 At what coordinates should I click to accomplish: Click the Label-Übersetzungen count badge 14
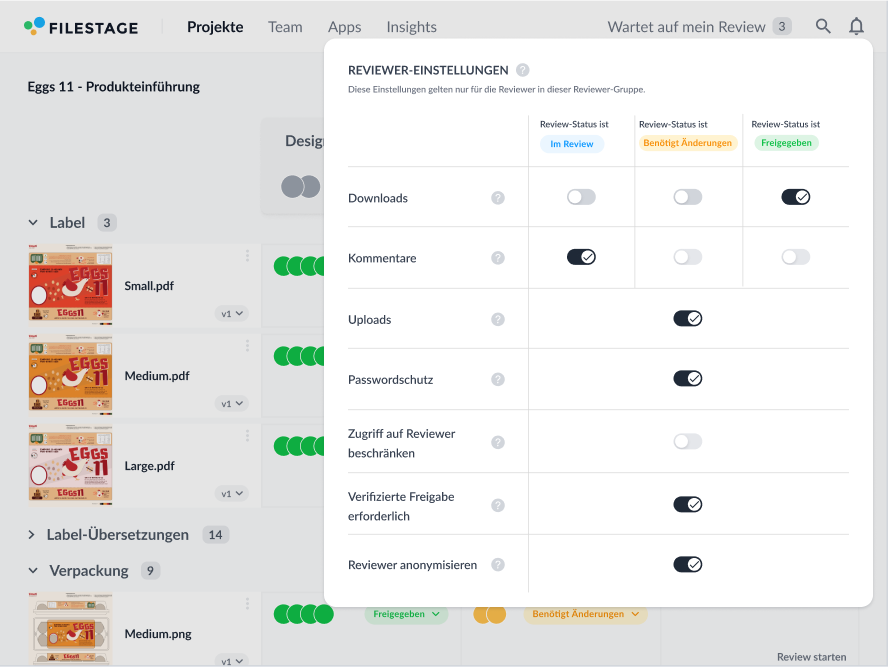tap(215, 535)
